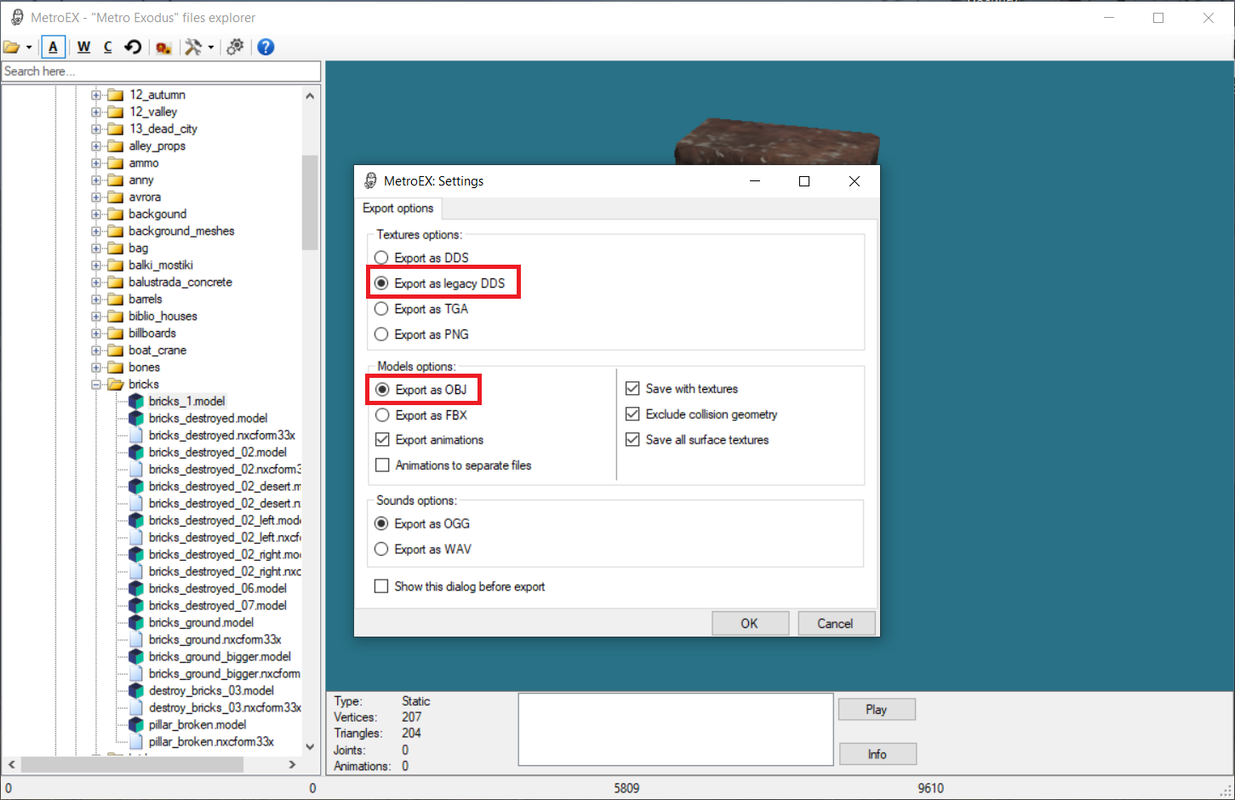Click the Play button
1235x800 pixels.
(x=877, y=709)
